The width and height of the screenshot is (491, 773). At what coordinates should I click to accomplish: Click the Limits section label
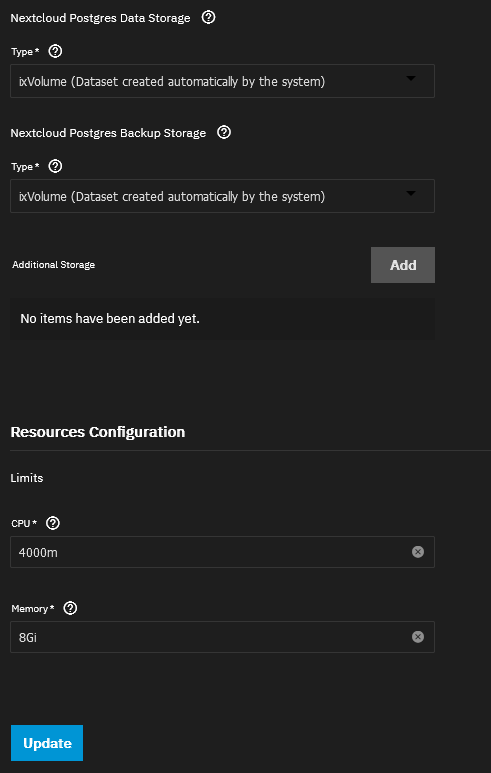27,478
